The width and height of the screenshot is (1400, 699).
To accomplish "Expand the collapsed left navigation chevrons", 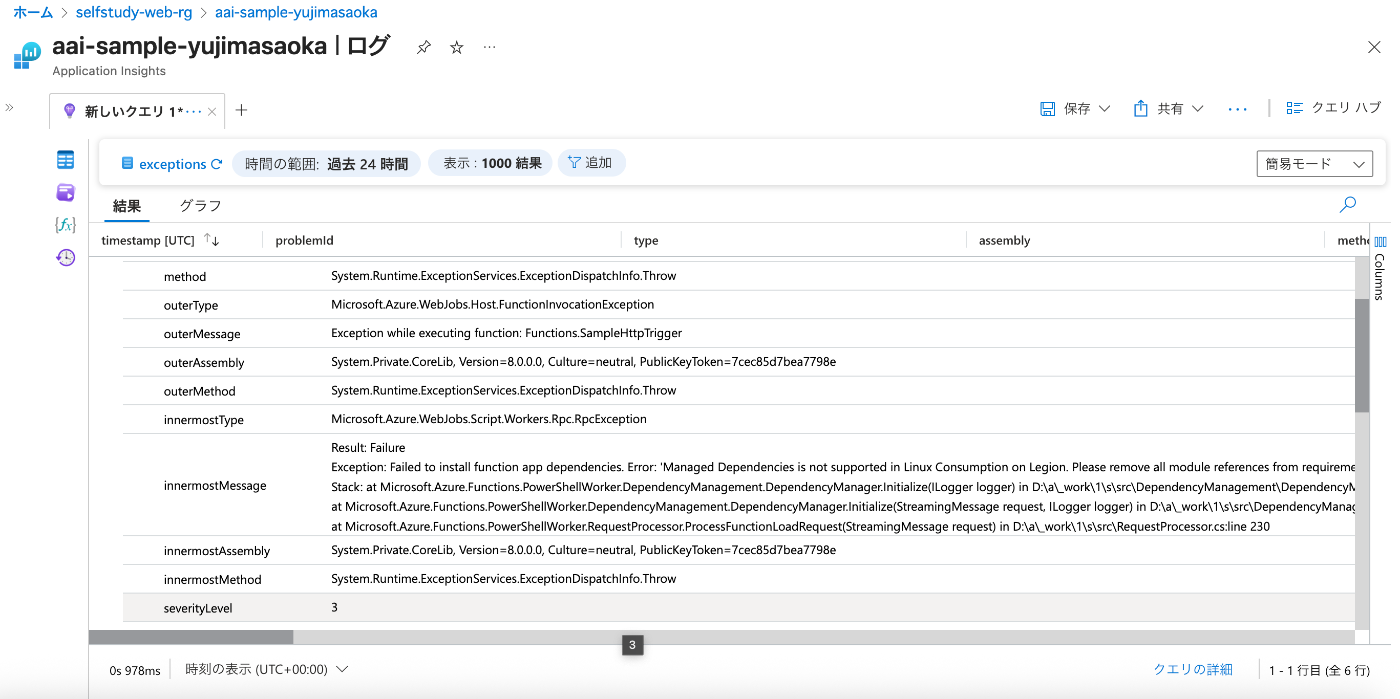I will pyautogui.click(x=9, y=107).
